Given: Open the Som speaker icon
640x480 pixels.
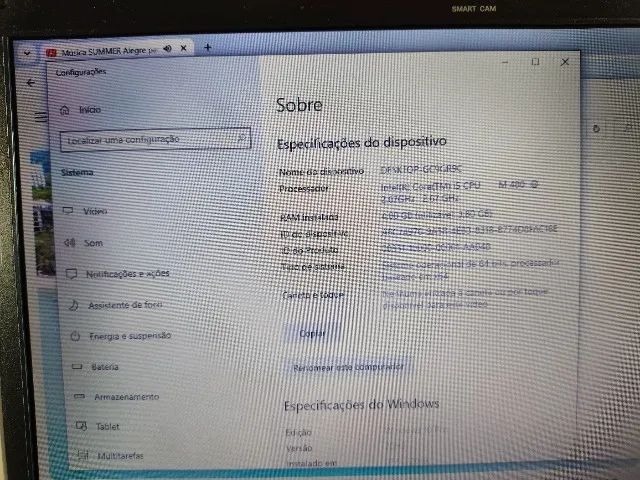Looking at the screenshot, I should (70, 243).
